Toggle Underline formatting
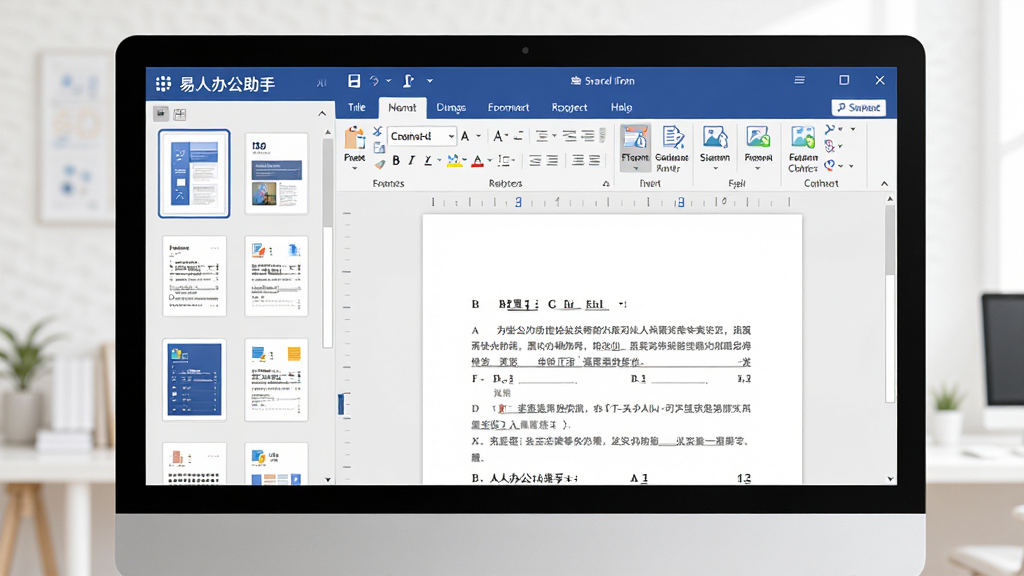Viewport: 1024px width, 576px height. [x=428, y=161]
